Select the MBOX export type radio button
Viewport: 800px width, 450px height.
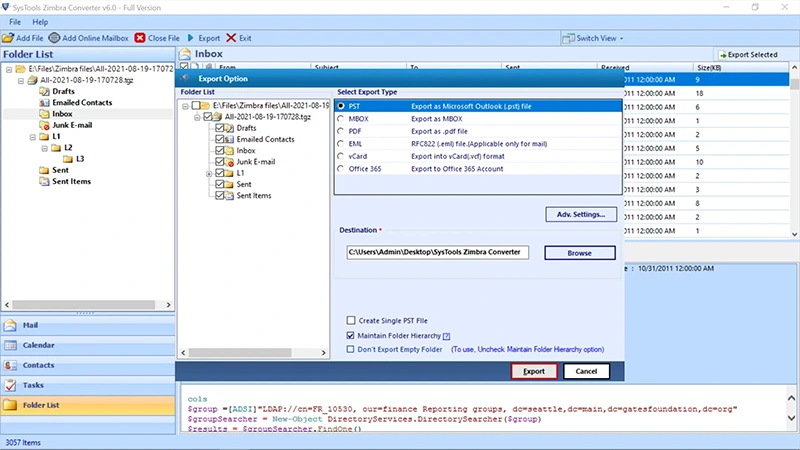341,118
